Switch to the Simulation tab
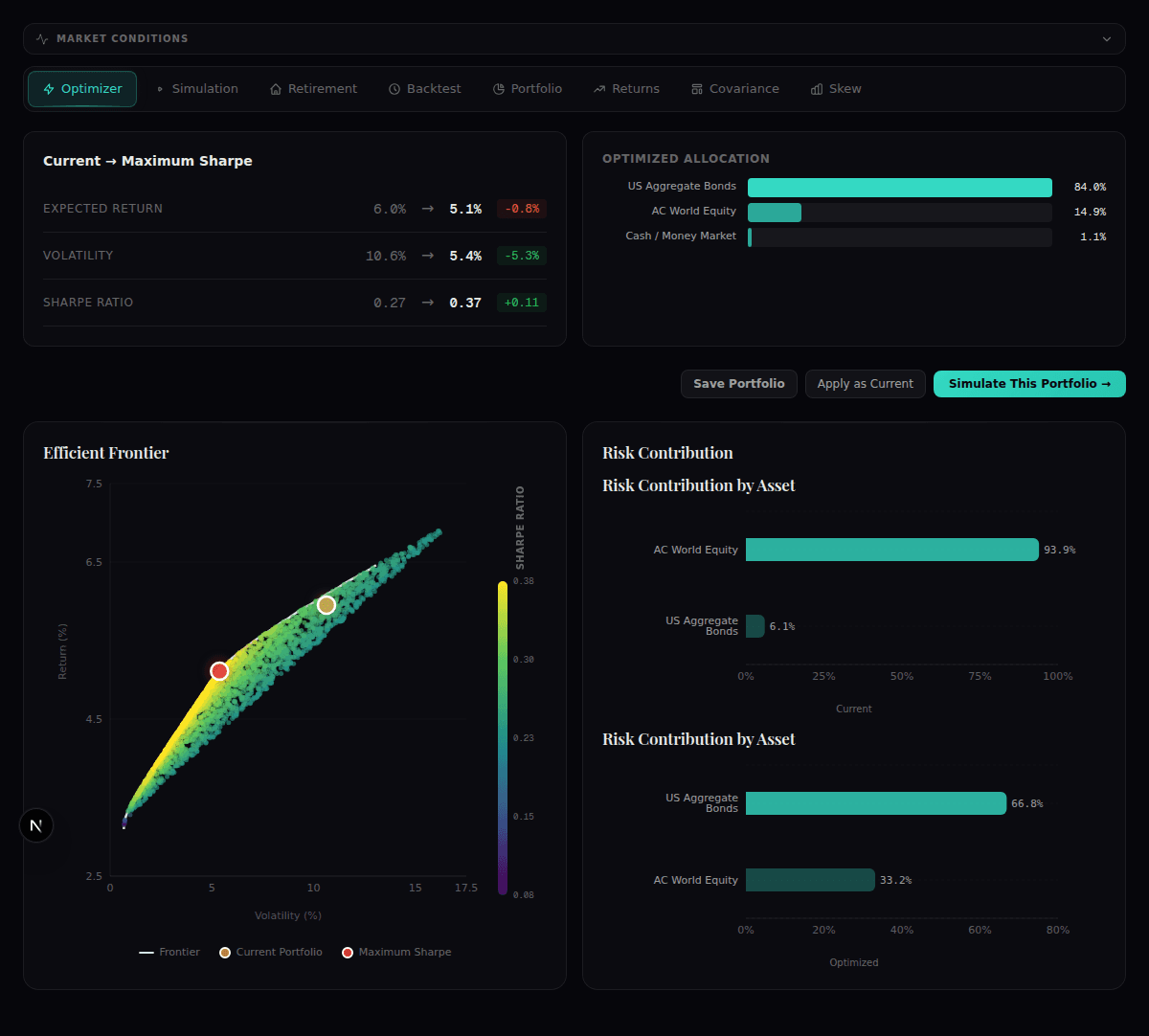1149x1036 pixels. [197, 88]
